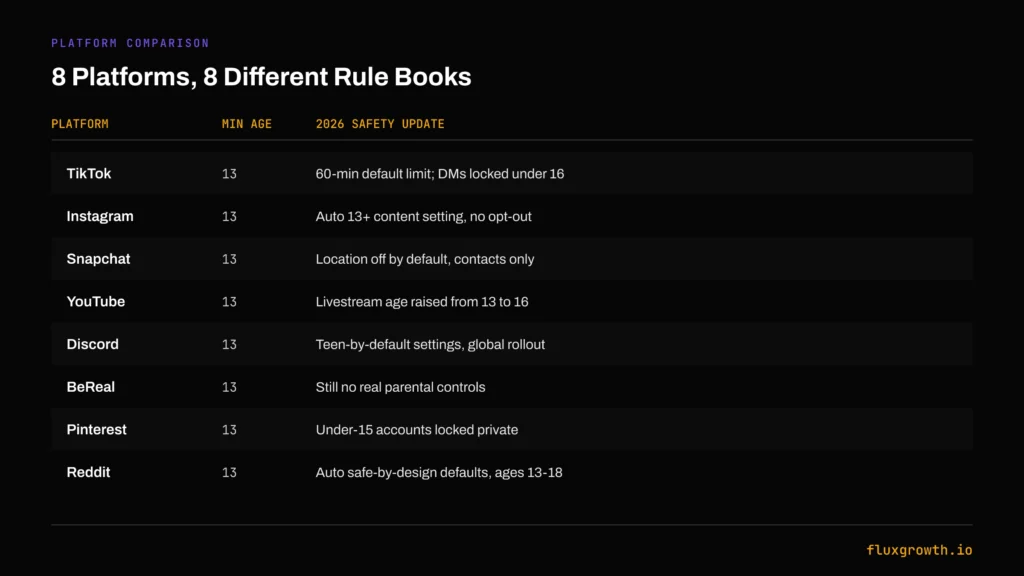This screenshot has width=1024, height=576.
Task: Click the TikTok platform row name
Action: [x=89, y=174]
